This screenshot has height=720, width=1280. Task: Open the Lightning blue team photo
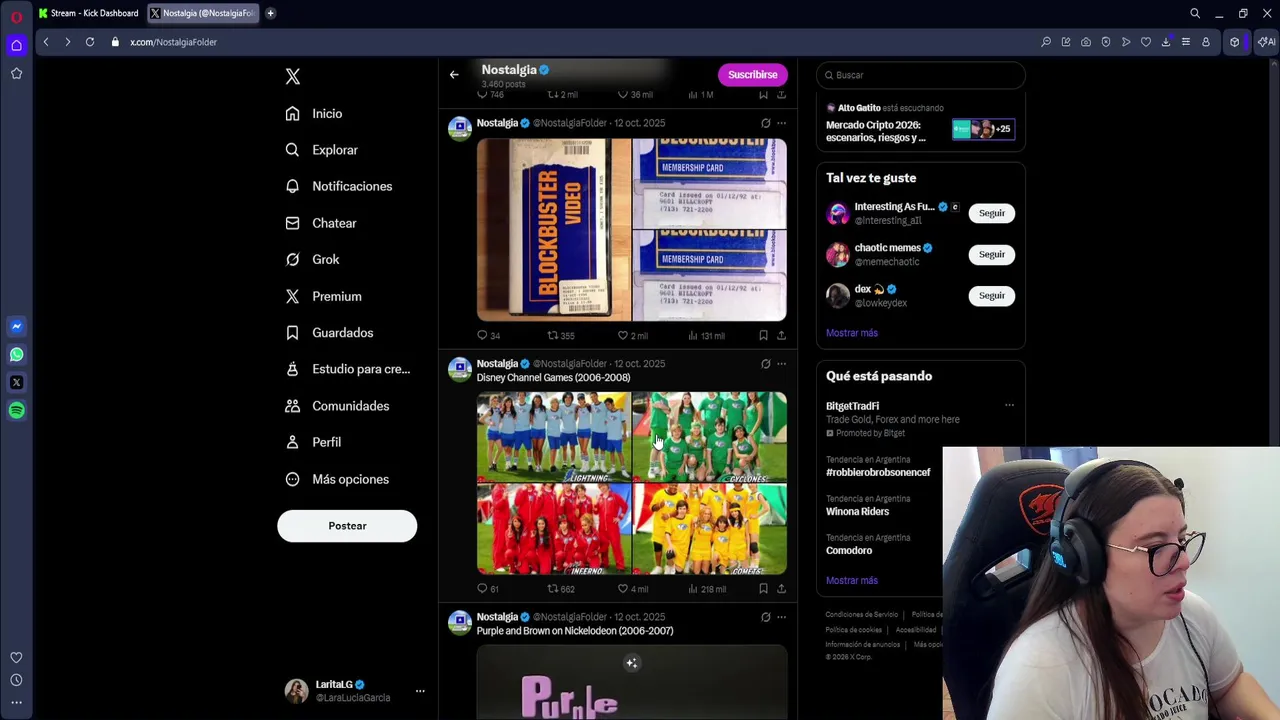[x=554, y=437]
